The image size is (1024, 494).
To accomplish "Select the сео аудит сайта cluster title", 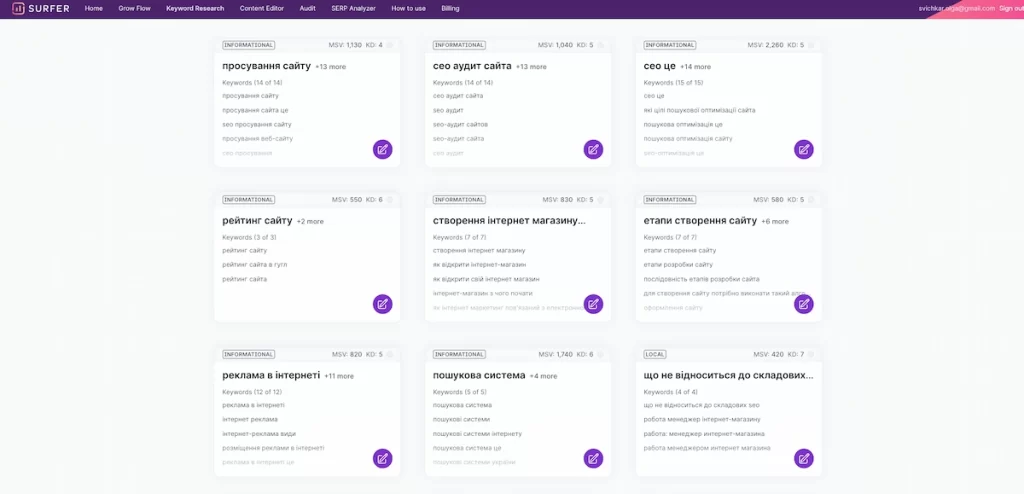I will click(x=472, y=66).
